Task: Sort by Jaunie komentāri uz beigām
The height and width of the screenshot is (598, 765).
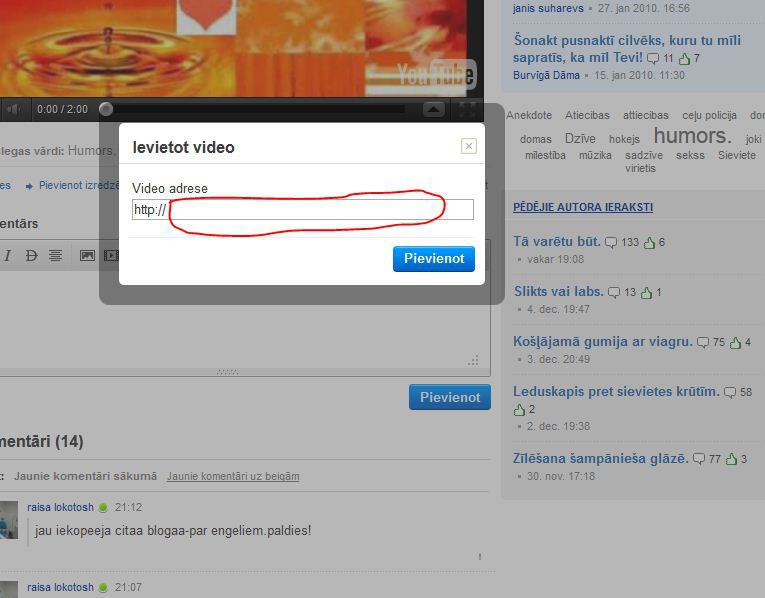Action: click(233, 476)
